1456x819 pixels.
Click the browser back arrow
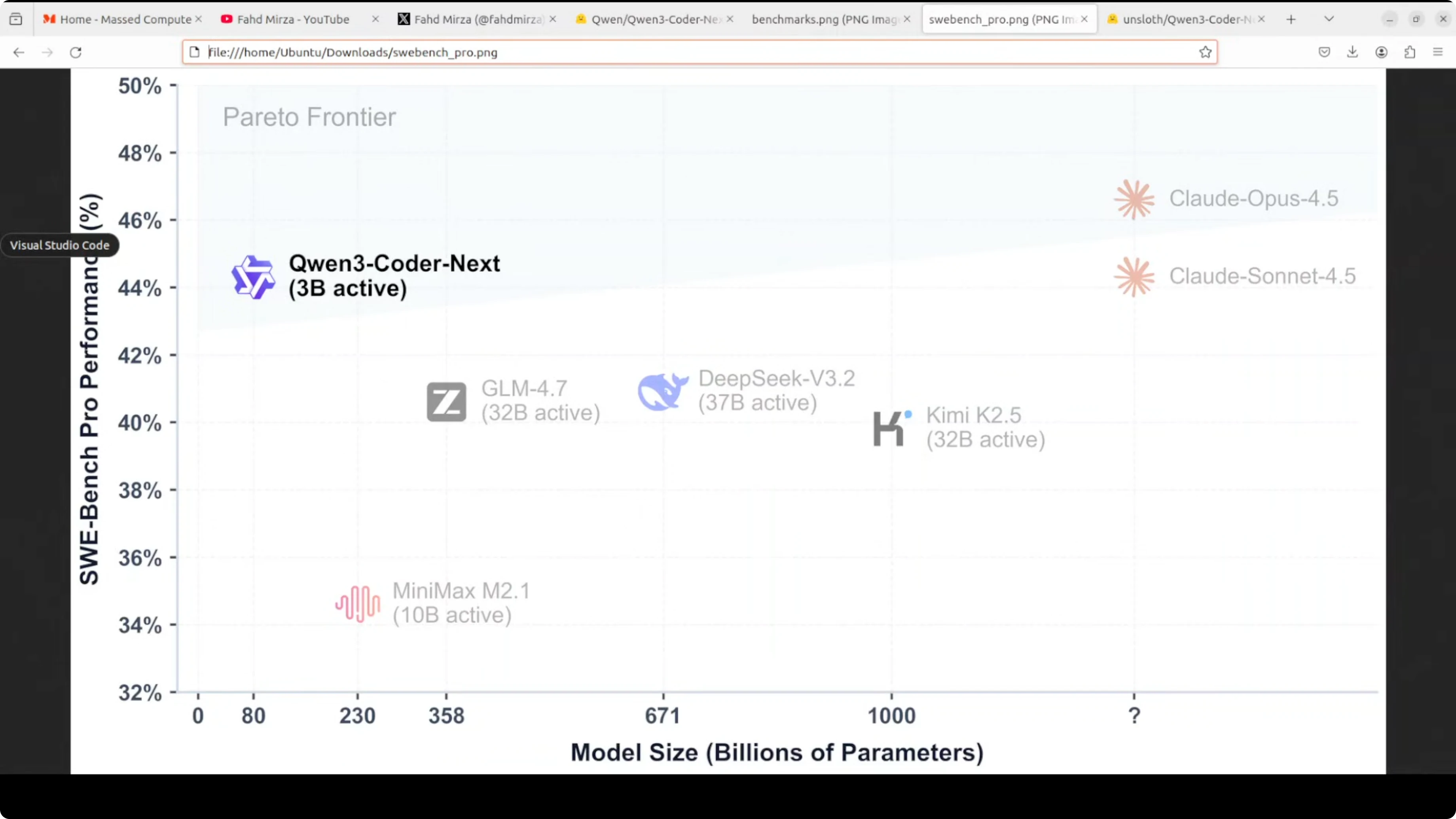(19, 53)
